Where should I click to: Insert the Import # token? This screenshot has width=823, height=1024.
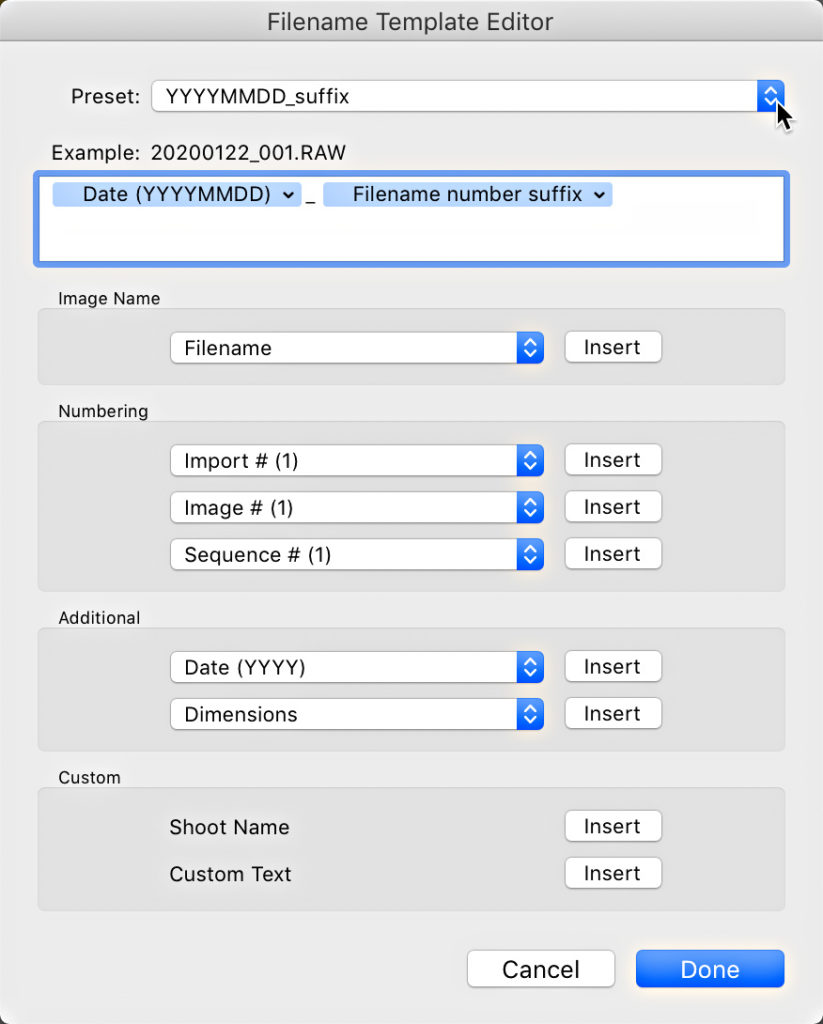click(612, 460)
